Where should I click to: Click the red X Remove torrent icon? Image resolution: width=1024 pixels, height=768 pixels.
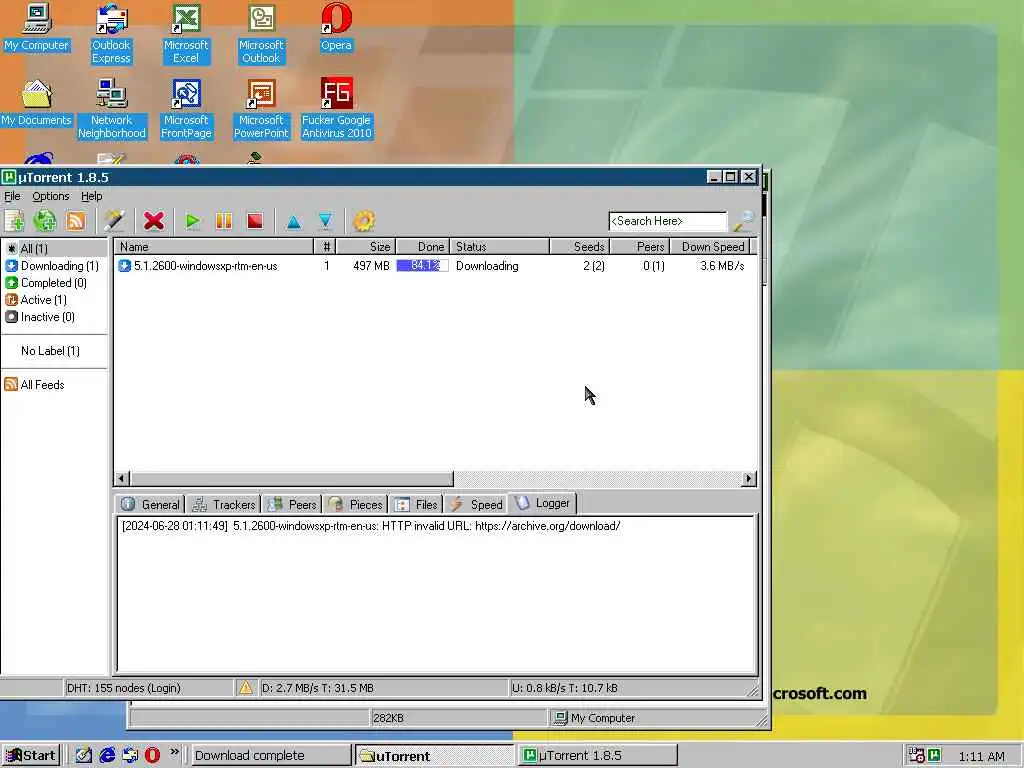pyautogui.click(x=154, y=221)
